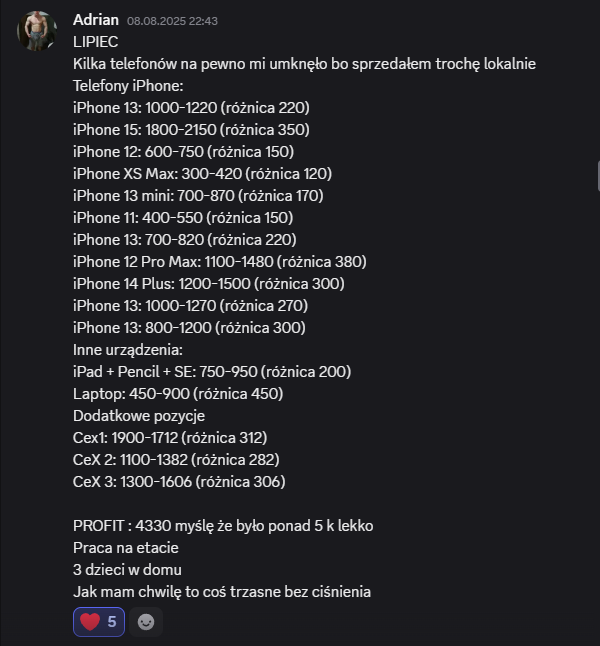Click the username Adrian
Image resolution: width=600 pixels, height=646 pixels.
click(x=96, y=20)
